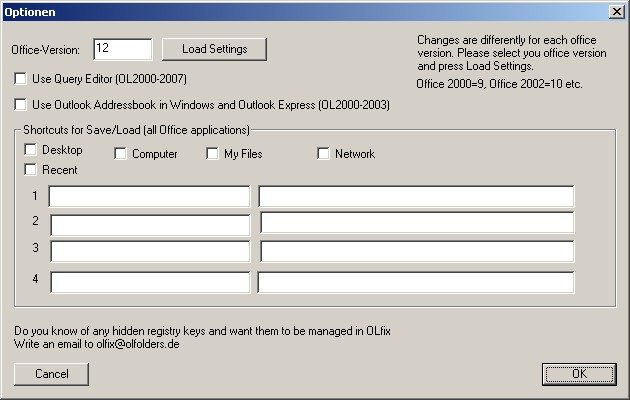The height and width of the screenshot is (400, 630).
Task: Enable the Network shortcut checkbox
Action: coord(323,153)
